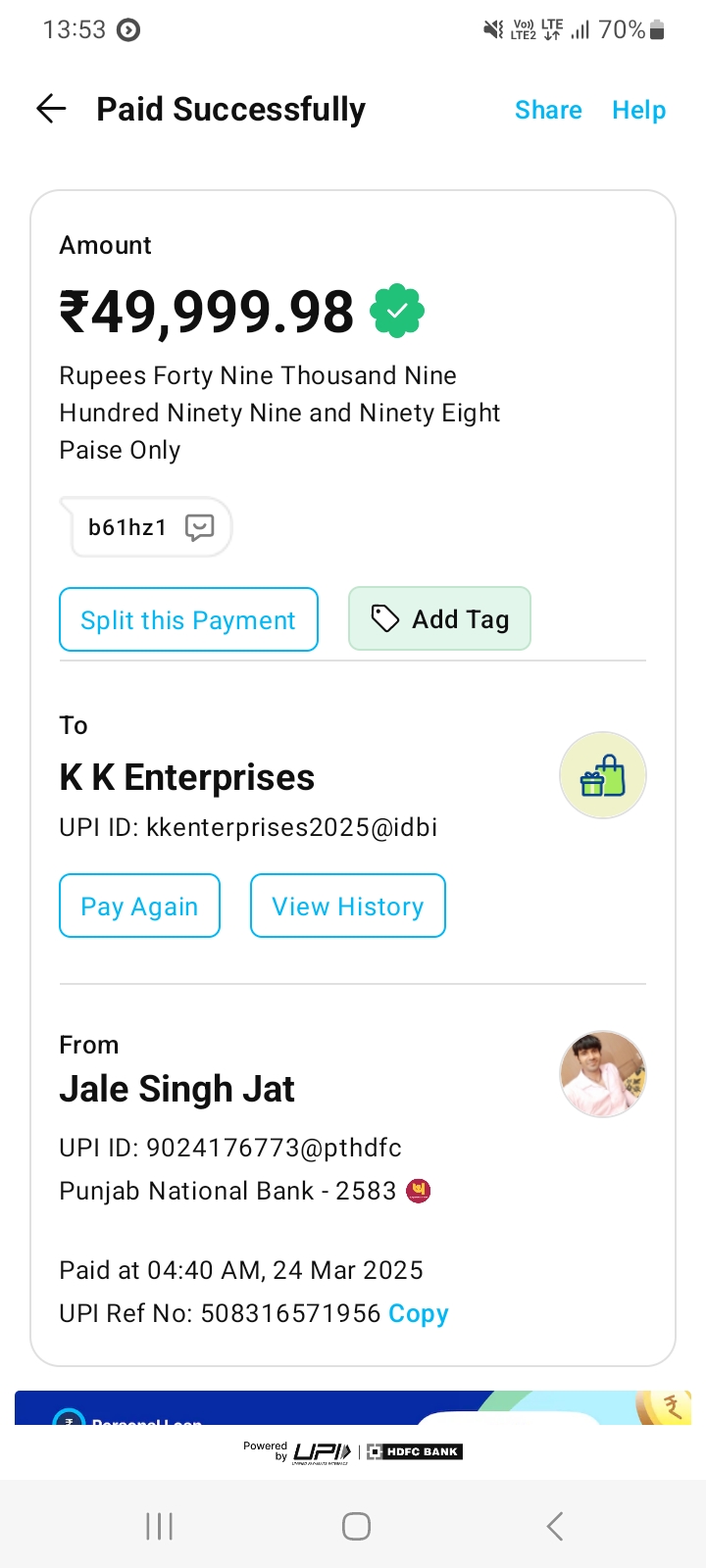Open Help for this payment
The width and height of the screenshot is (706, 1568).
pyautogui.click(x=638, y=110)
